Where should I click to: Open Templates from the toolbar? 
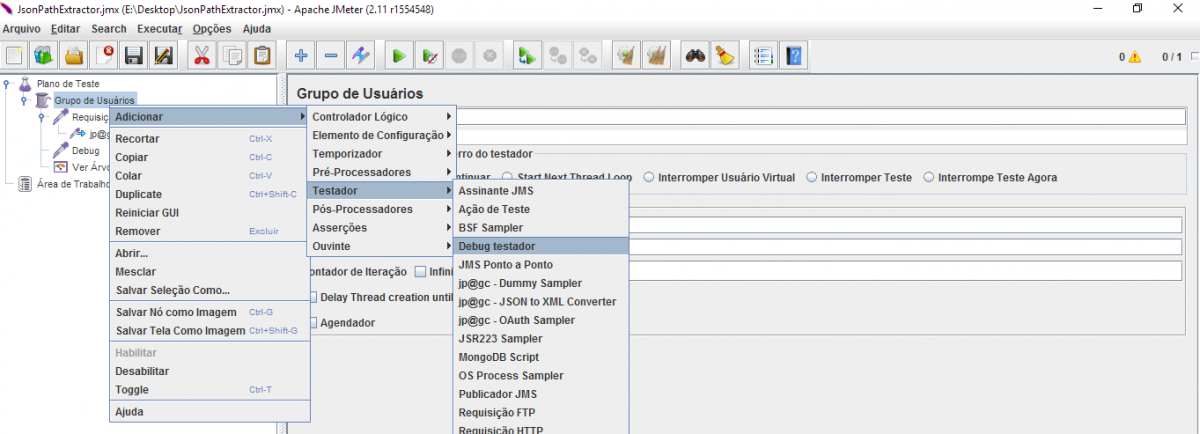pyautogui.click(x=44, y=56)
